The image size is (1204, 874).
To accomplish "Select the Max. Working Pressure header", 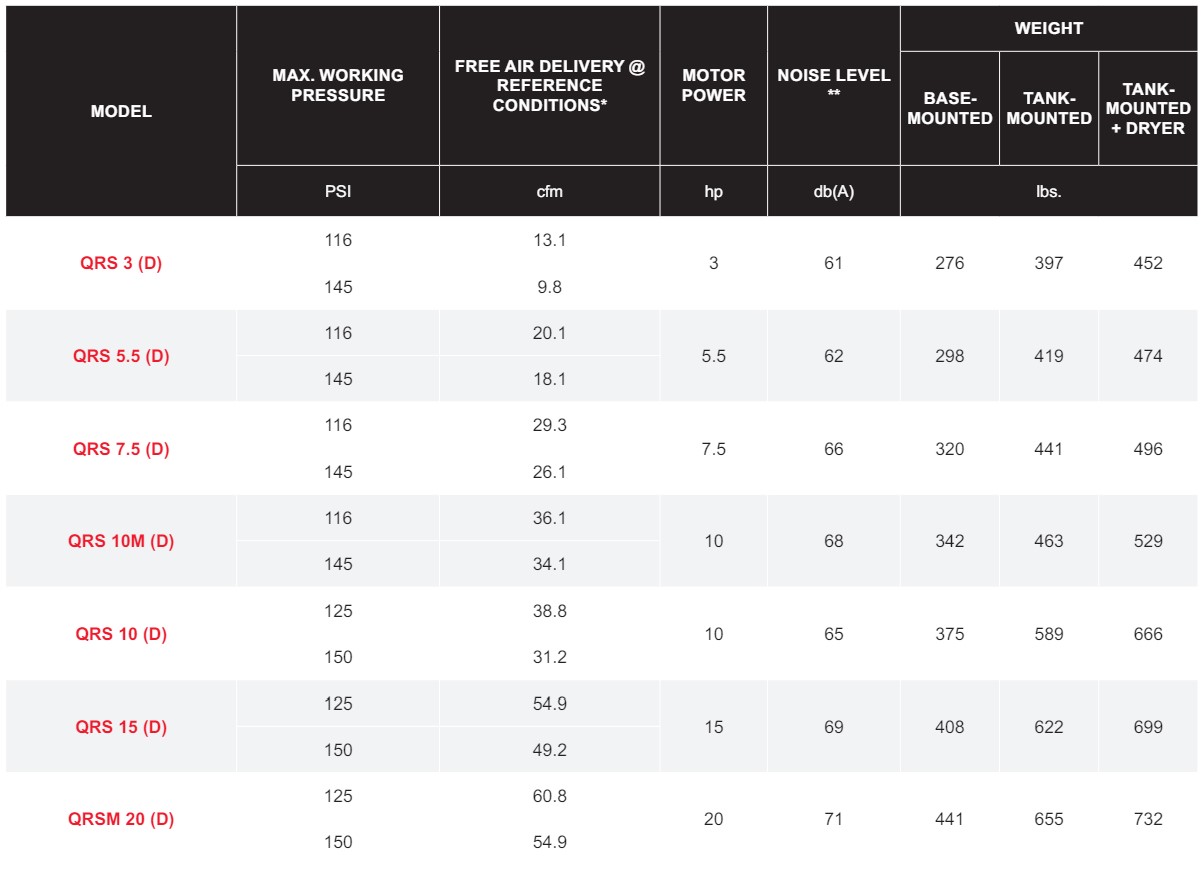I will click(338, 85).
